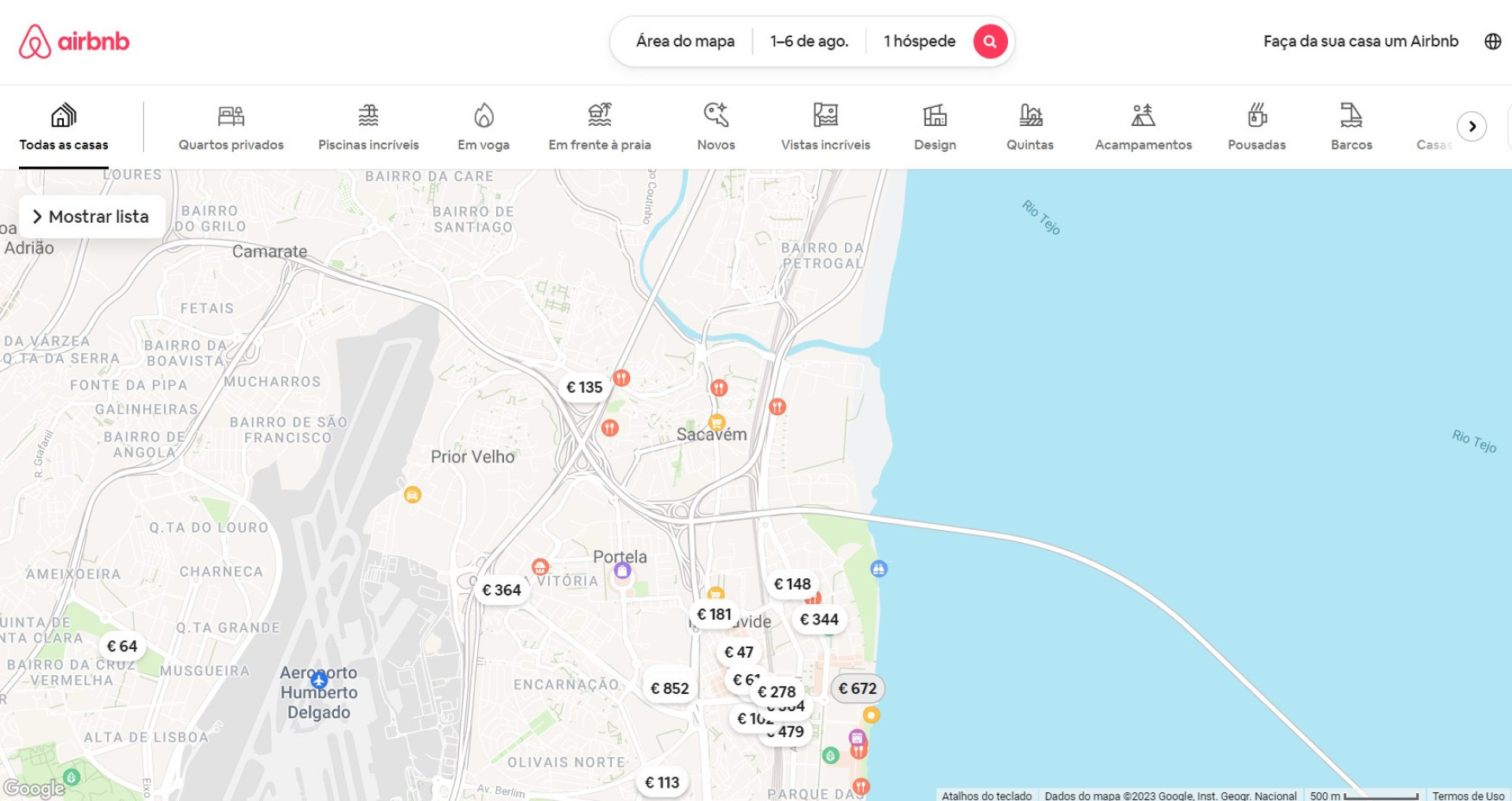The image size is (1512, 801).
Task: Click the Área do mapa search field
Action: point(685,41)
